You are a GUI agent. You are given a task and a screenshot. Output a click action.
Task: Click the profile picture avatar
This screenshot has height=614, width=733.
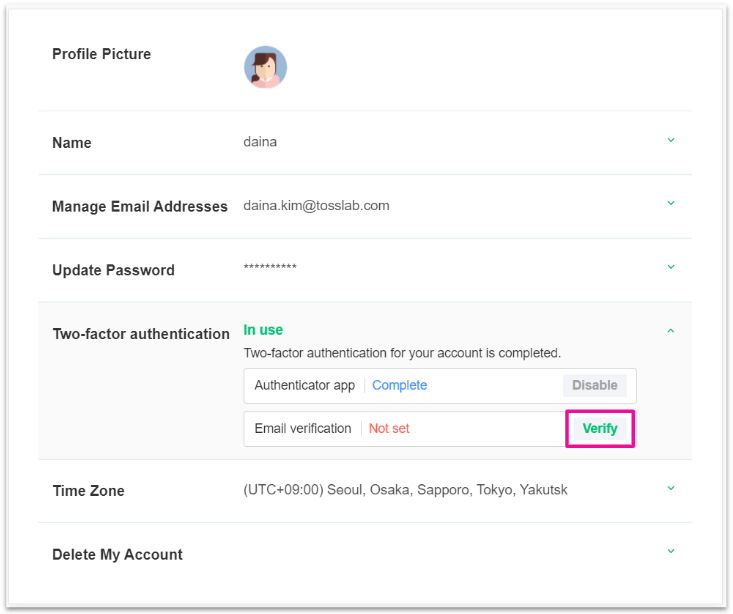coord(265,67)
